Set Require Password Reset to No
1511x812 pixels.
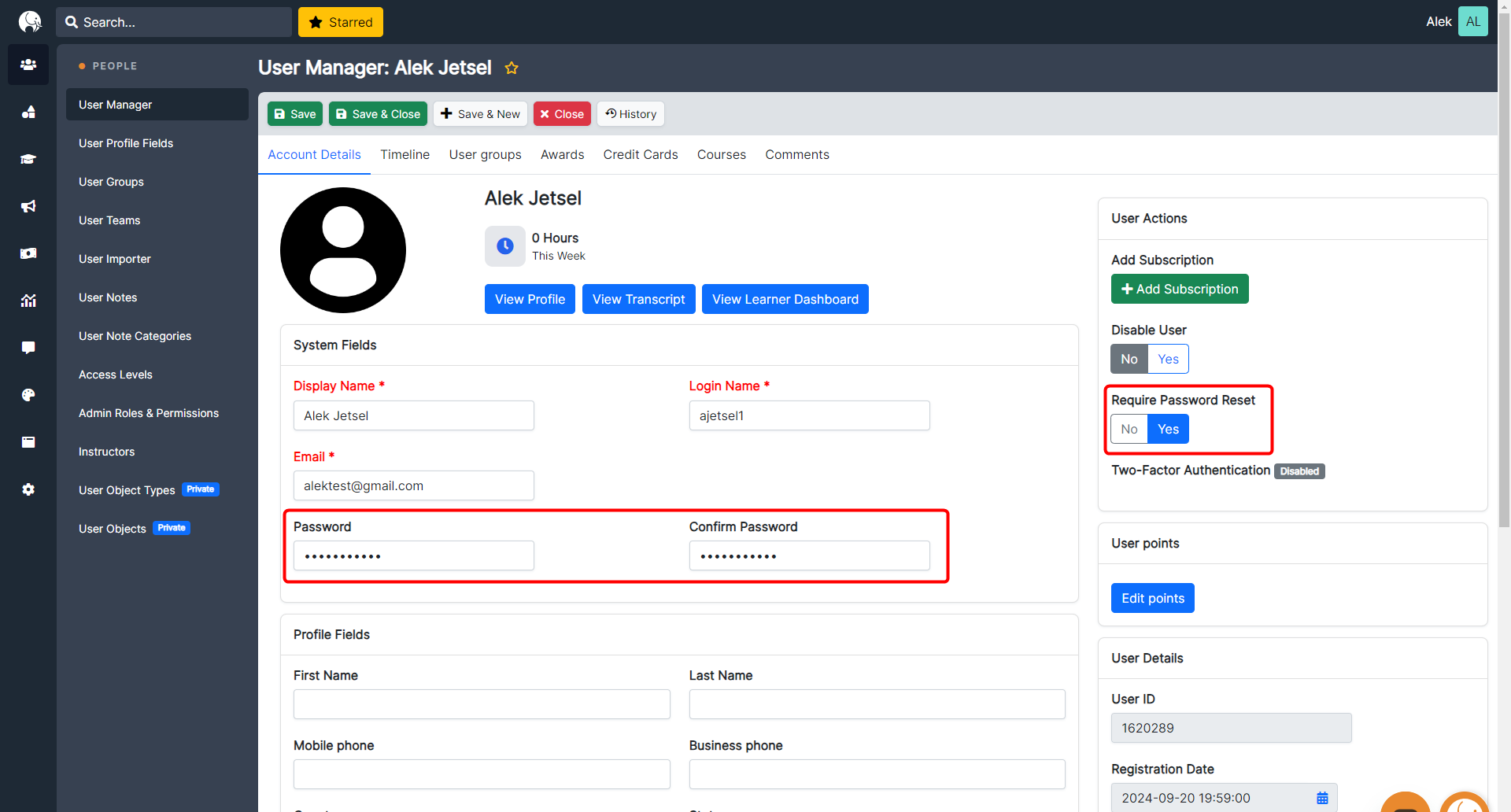[x=1129, y=429]
